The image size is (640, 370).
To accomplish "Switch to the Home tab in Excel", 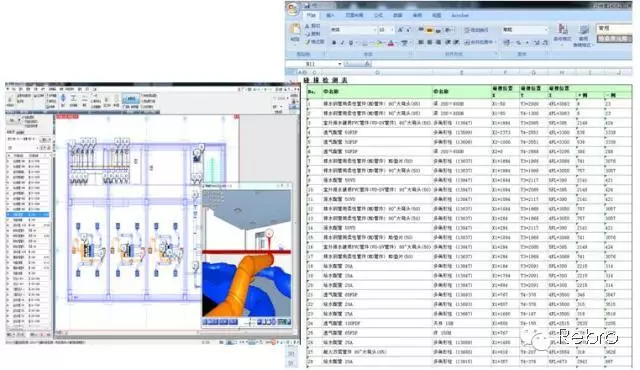I will [x=311, y=16].
